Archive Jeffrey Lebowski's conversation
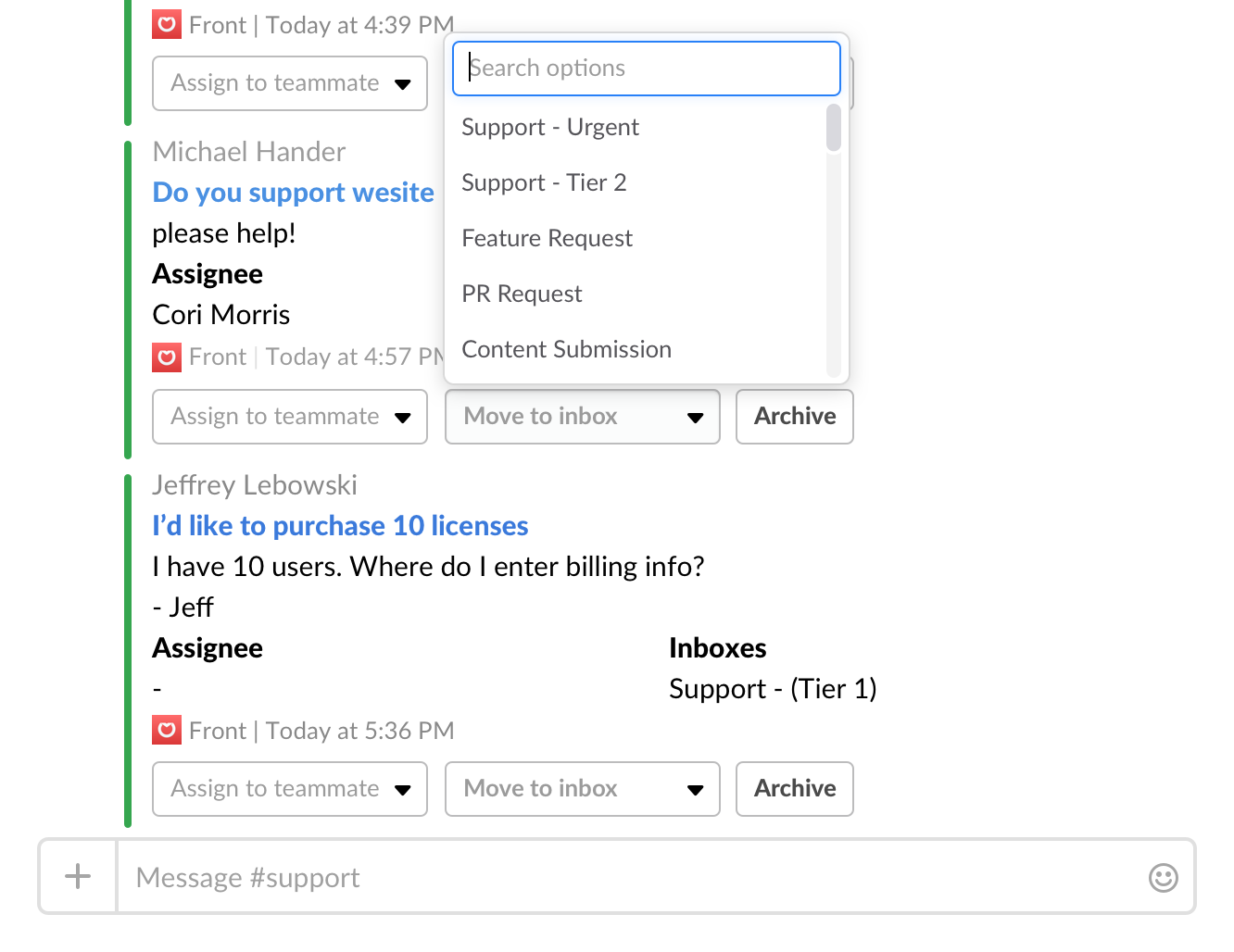The height and width of the screenshot is (952, 1234). click(x=794, y=789)
